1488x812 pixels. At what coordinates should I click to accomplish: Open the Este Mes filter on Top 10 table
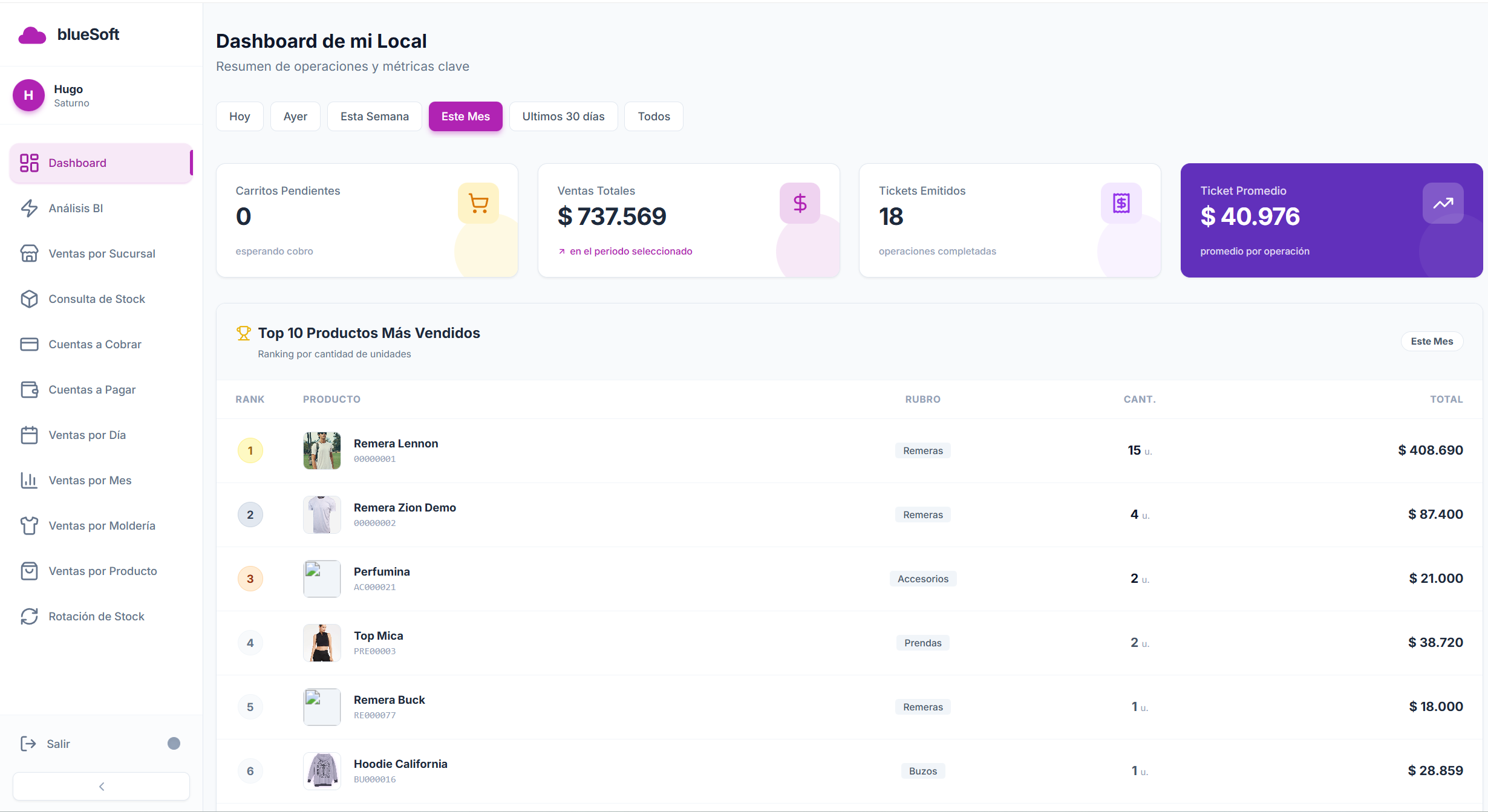[x=1431, y=340]
